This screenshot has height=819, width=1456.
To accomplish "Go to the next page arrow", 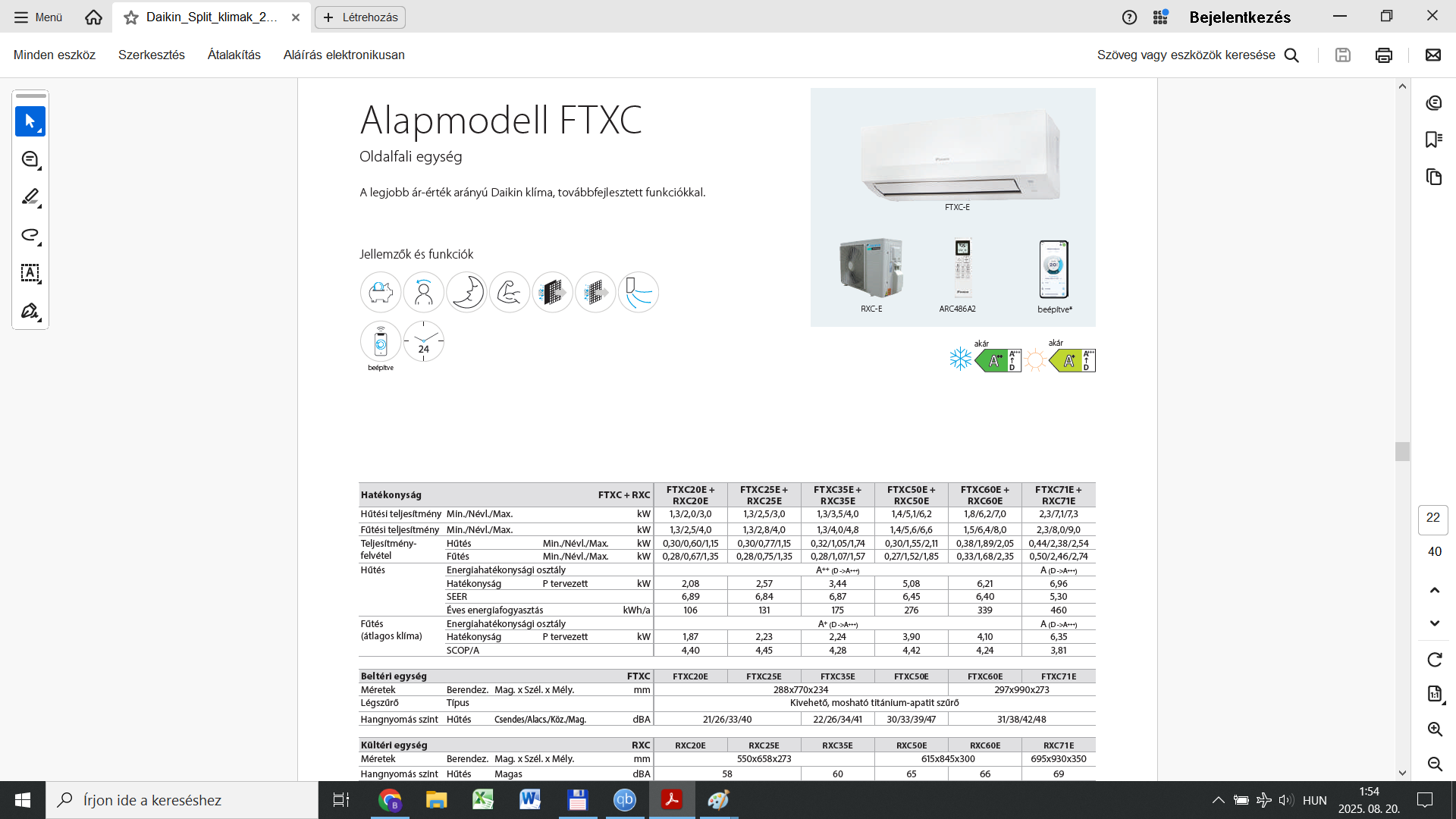I will 1434,623.
